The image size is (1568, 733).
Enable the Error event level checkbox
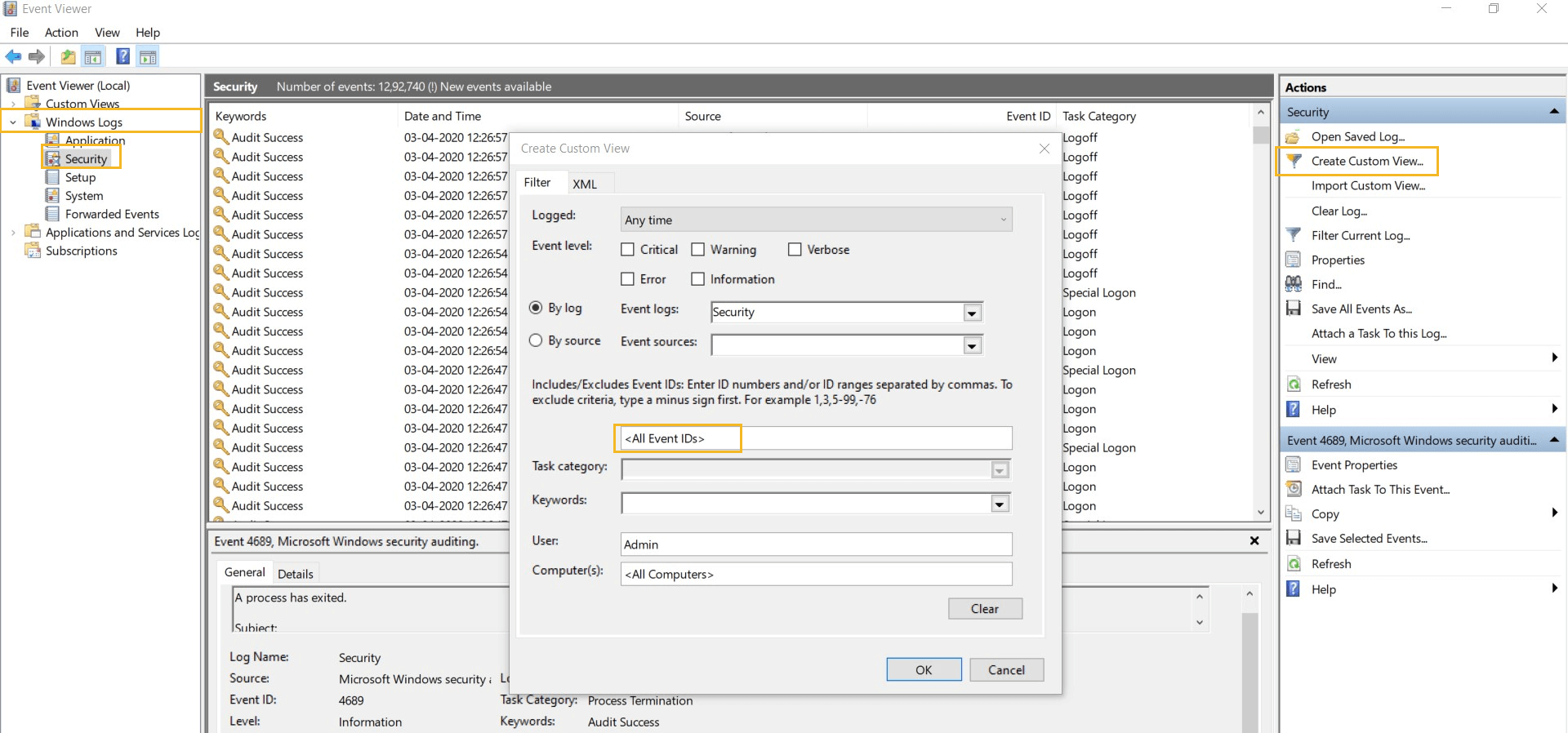pyautogui.click(x=627, y=279)
